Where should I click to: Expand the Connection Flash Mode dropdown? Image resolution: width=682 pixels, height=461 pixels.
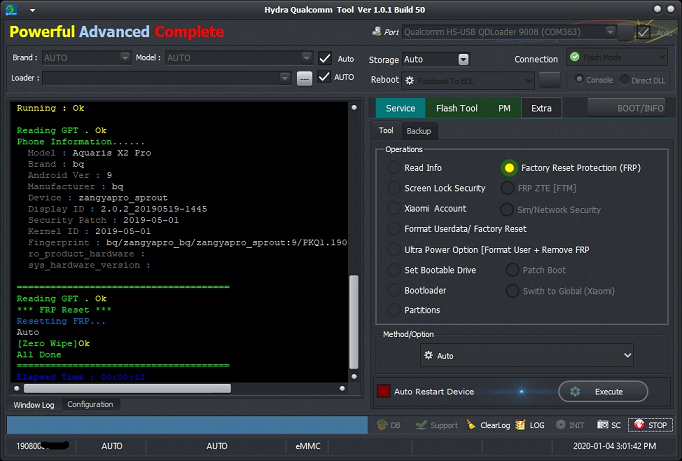tap(662, 57)
